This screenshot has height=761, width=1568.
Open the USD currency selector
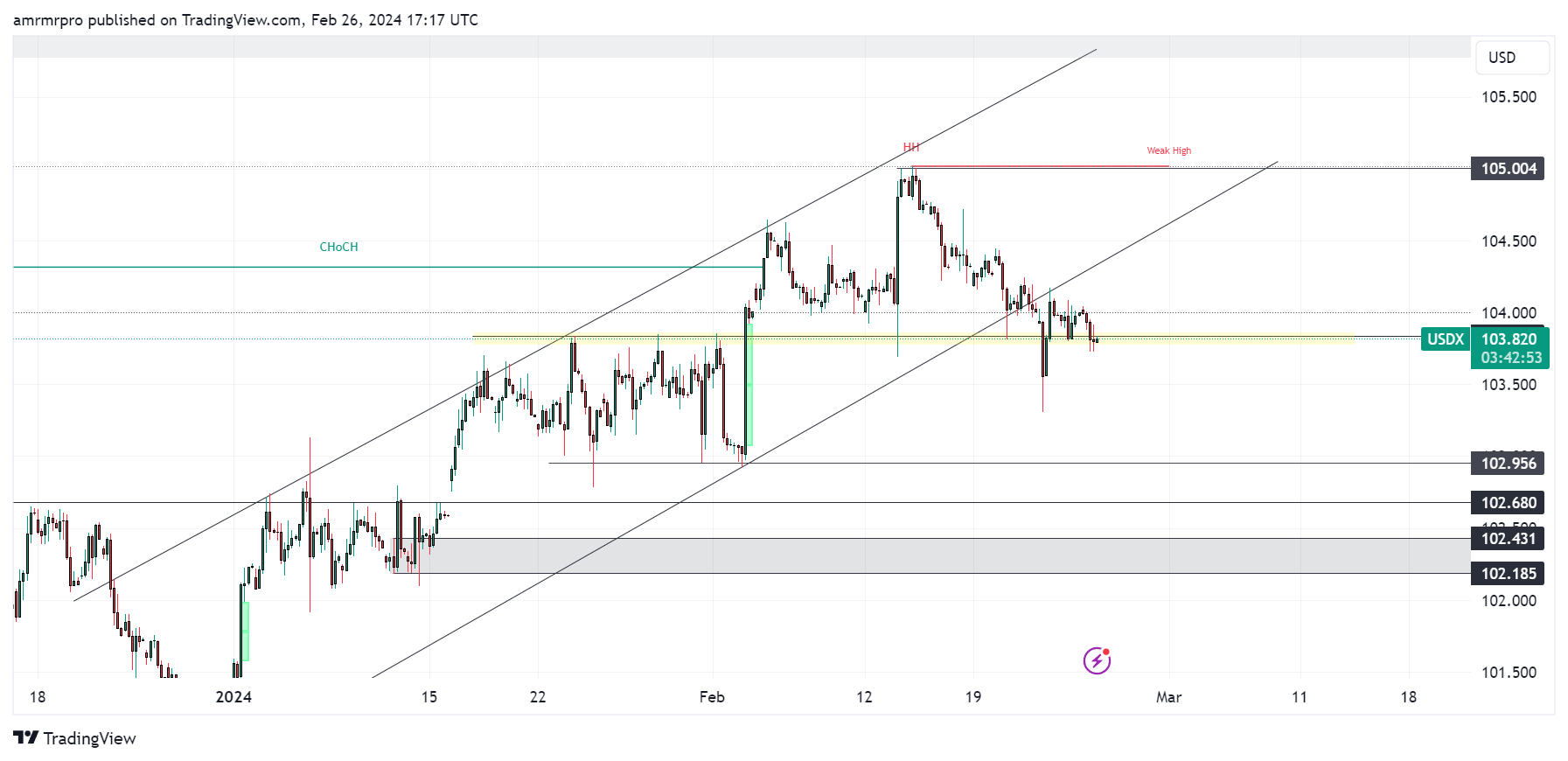[x=1512, y=58]
